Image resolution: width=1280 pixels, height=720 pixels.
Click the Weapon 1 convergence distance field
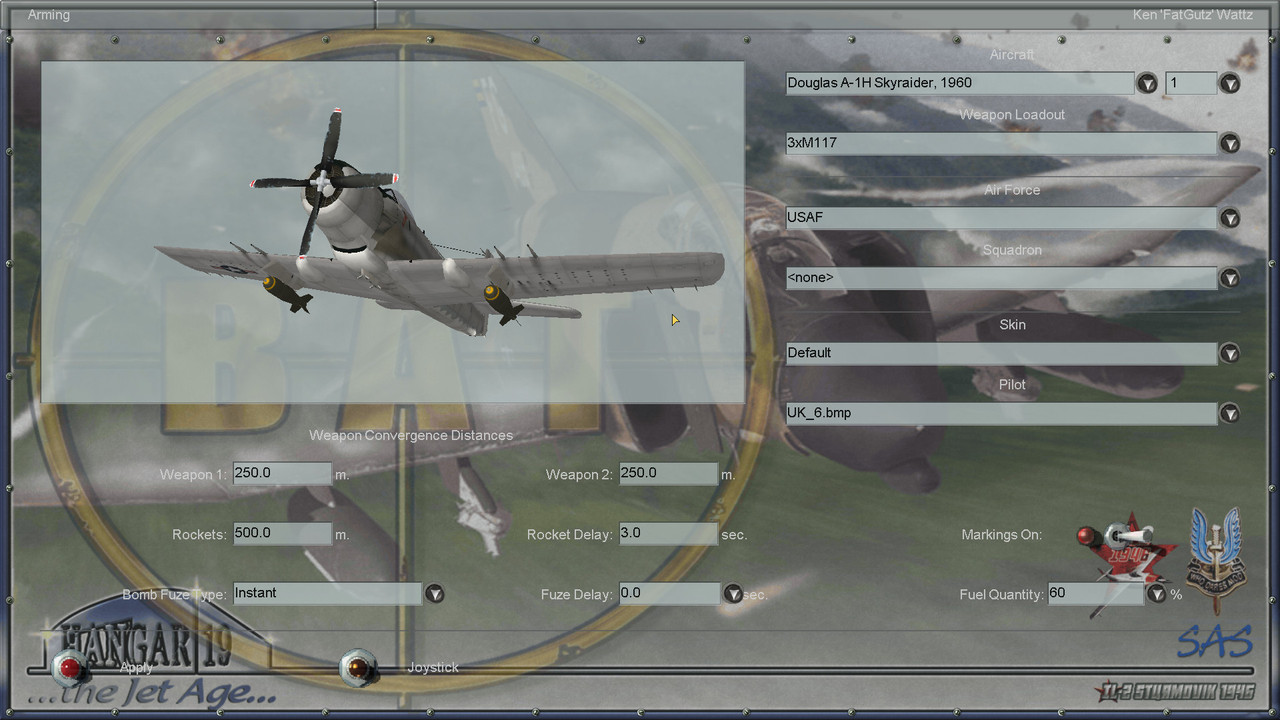282,473
